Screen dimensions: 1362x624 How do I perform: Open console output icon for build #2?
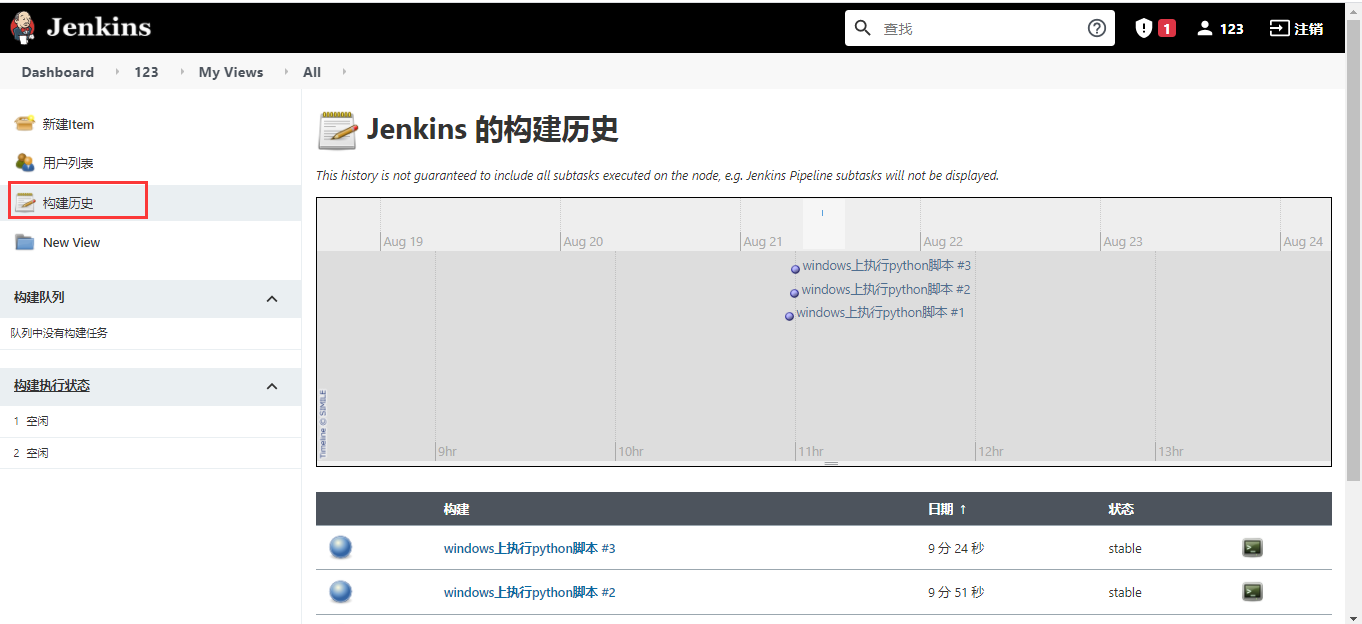tap(1252, 591)
